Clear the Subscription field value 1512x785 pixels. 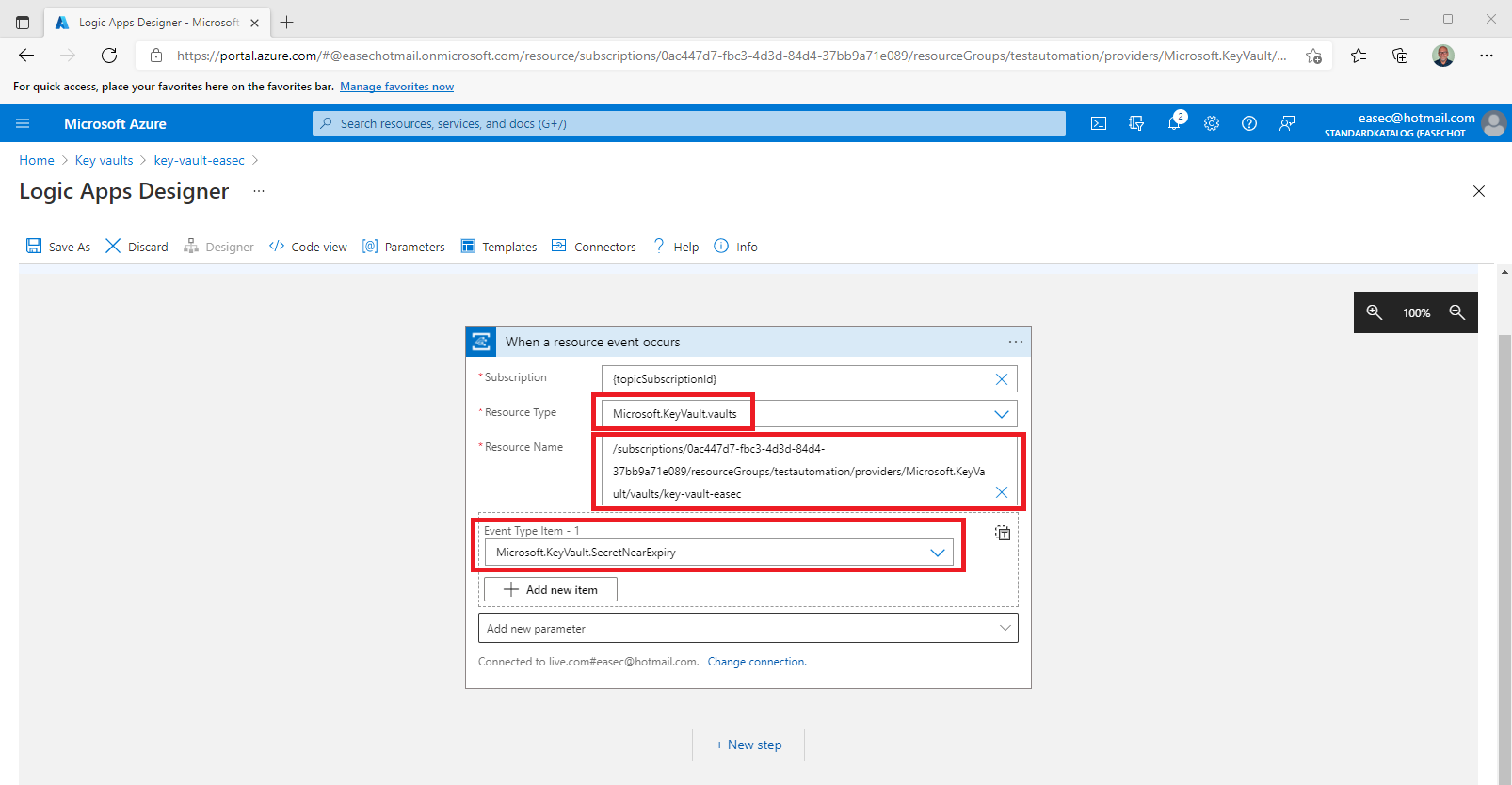(1001, 379)
